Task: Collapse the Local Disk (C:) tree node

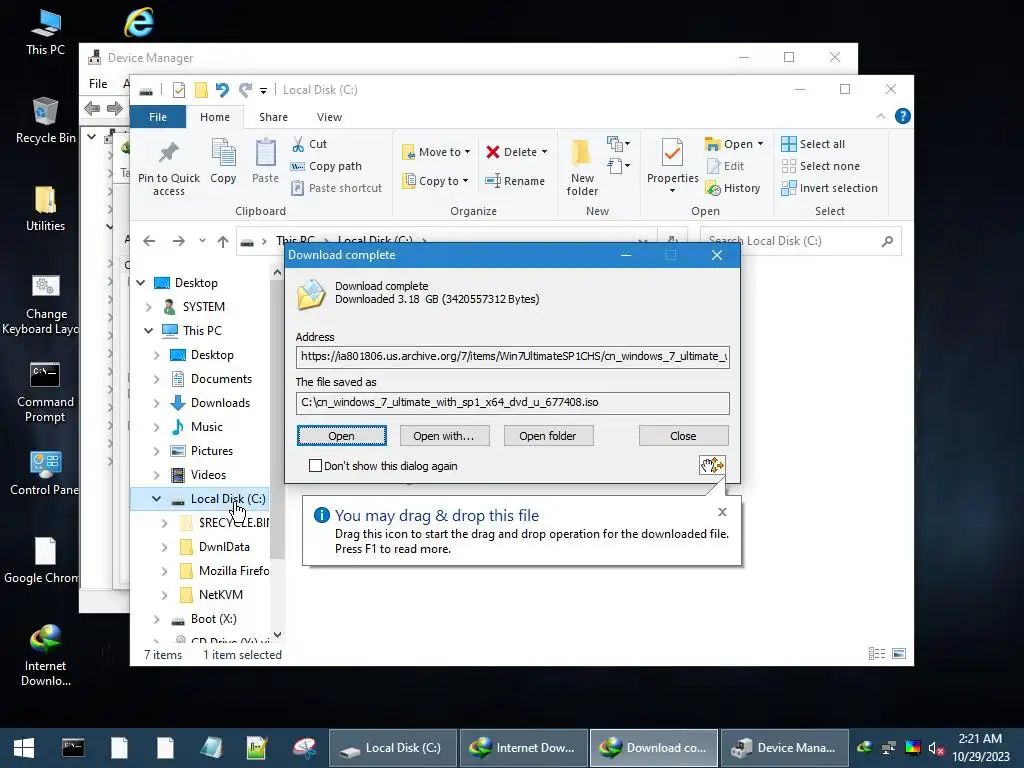Action: 157,499
